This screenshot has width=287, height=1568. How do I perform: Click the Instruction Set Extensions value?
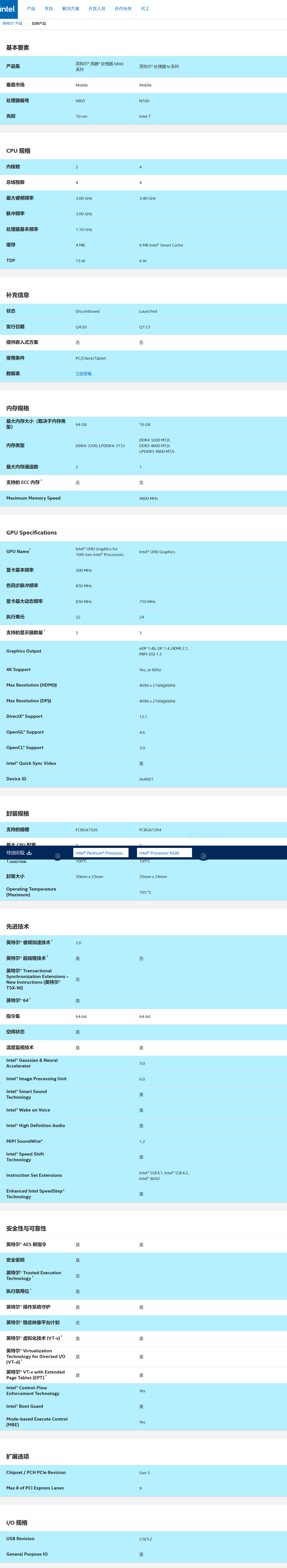(164, 1176)
